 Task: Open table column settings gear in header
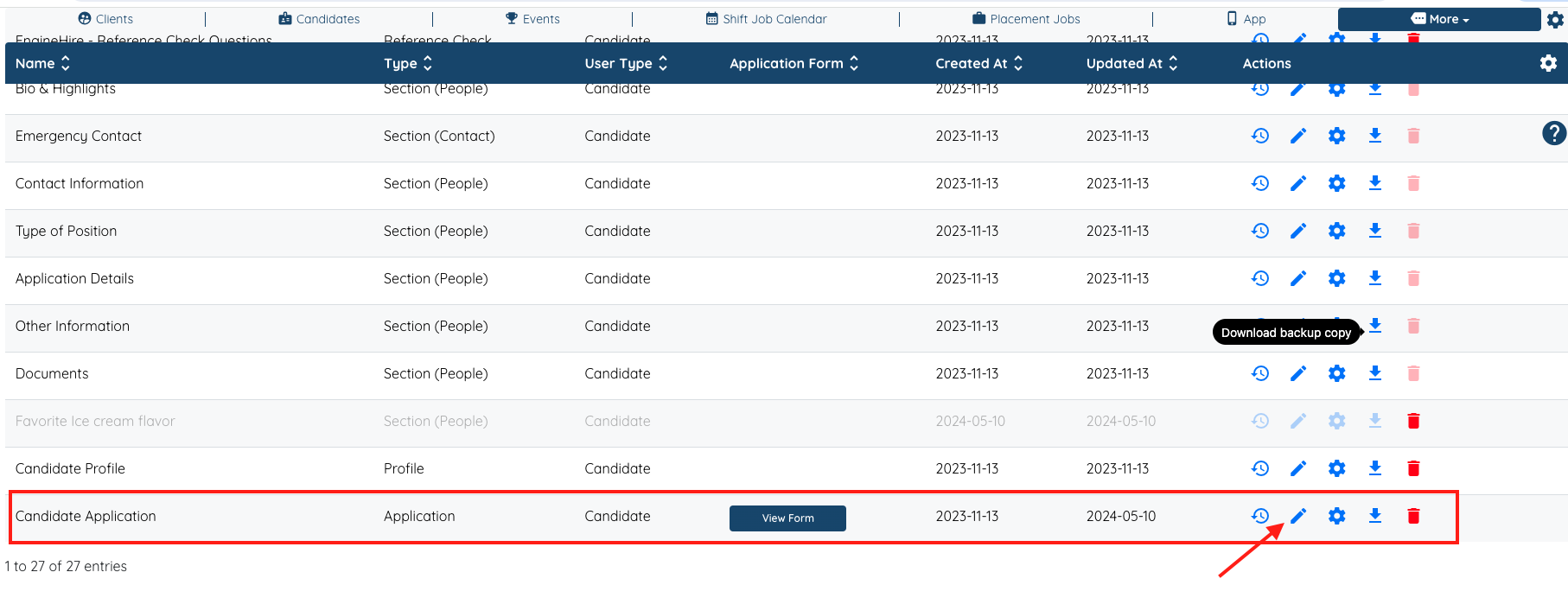[x=1548, y=63]
